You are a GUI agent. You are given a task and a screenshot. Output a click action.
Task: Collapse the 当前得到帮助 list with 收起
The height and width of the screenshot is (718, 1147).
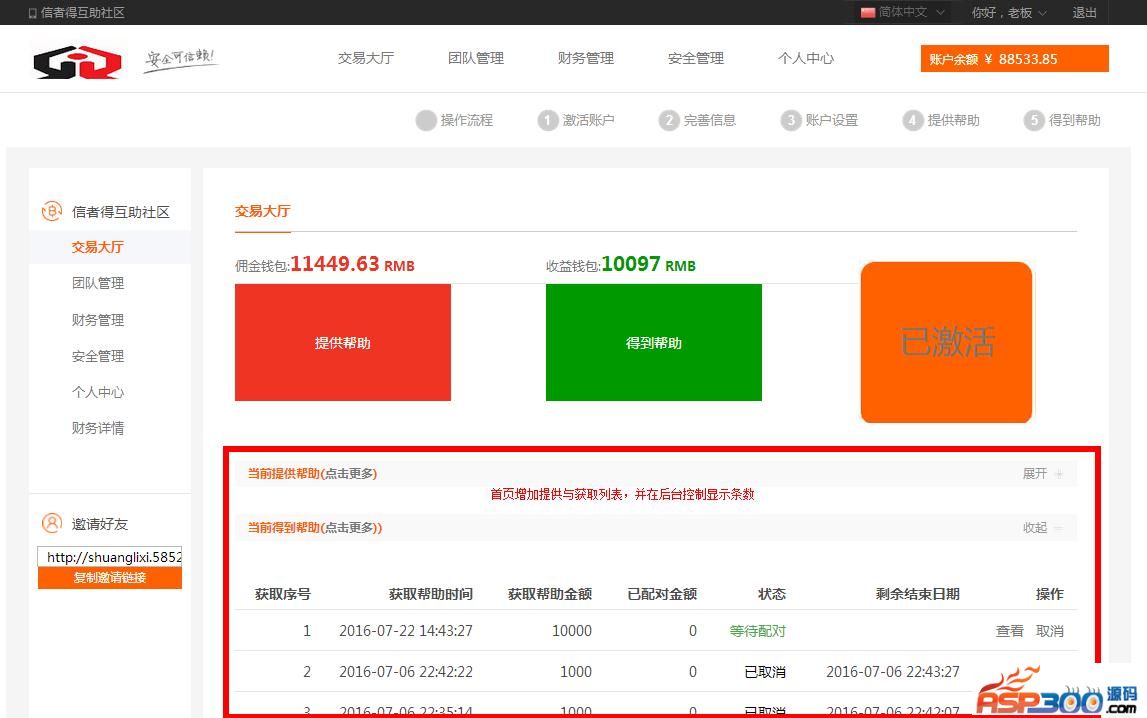click(1042, 527)
